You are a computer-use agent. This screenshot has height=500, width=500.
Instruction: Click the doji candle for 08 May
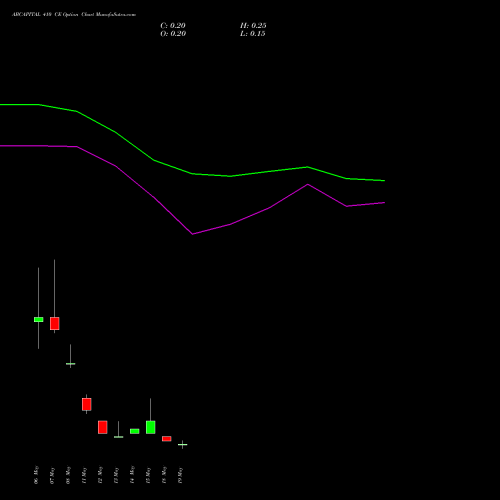(x=71, y=364)
